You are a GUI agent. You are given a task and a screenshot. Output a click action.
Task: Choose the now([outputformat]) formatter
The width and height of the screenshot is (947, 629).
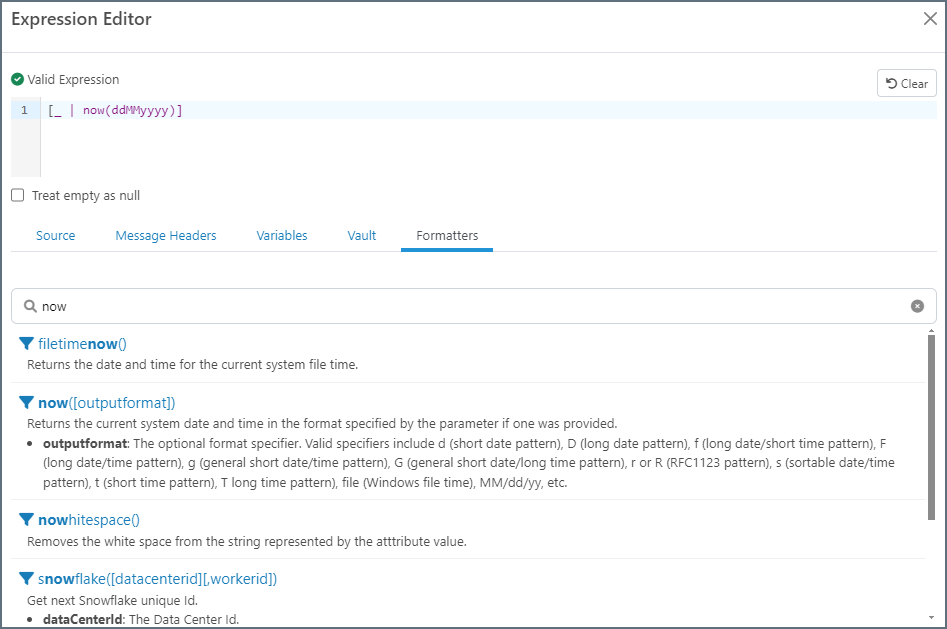click(x=106, y=403)
